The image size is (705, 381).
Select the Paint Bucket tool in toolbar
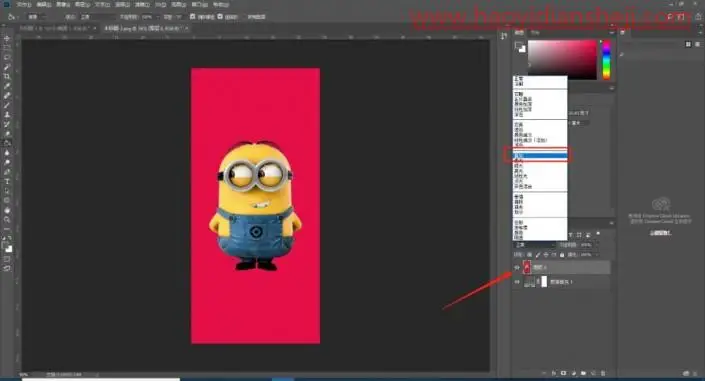pyautogui.click(x=7, y=144)
